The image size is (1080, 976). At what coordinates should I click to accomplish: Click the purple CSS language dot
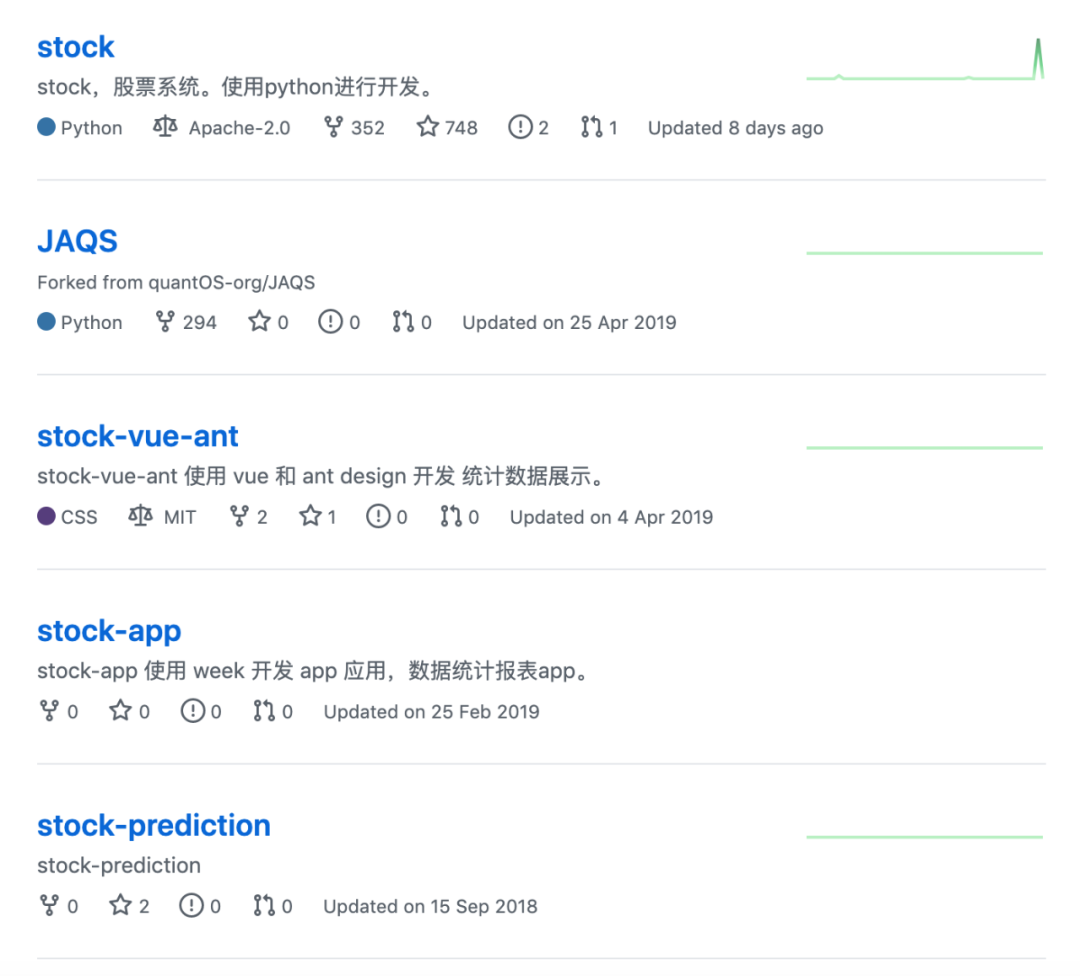tap(46, 516)
